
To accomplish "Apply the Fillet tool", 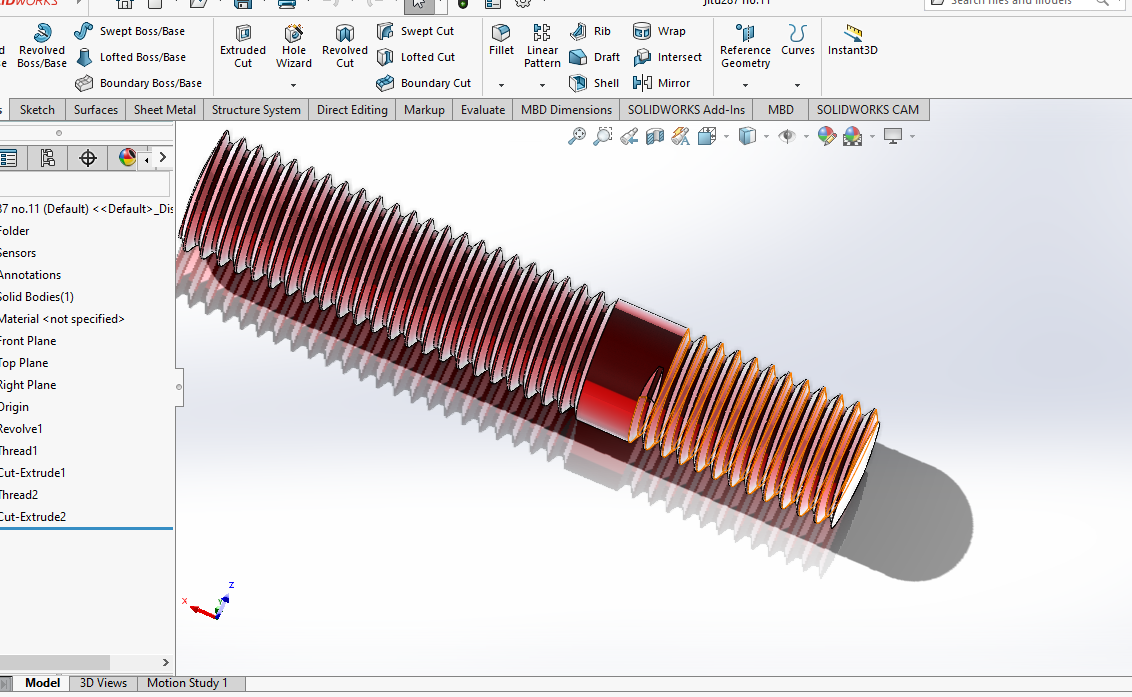I will pyautogui.click(x=501, y=40).
